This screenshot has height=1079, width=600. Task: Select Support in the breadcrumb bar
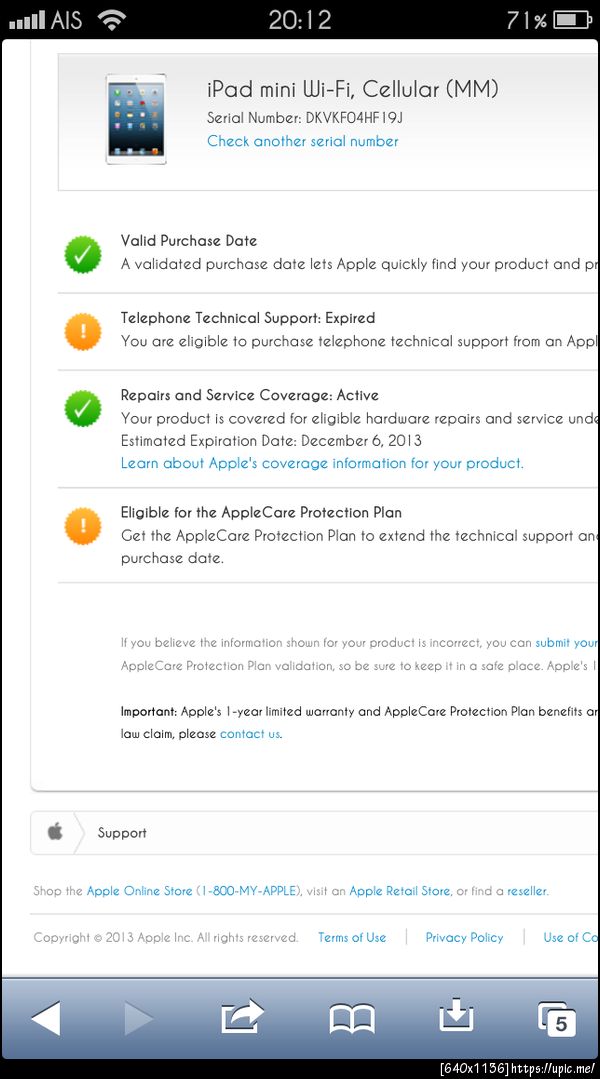[122, 833]
